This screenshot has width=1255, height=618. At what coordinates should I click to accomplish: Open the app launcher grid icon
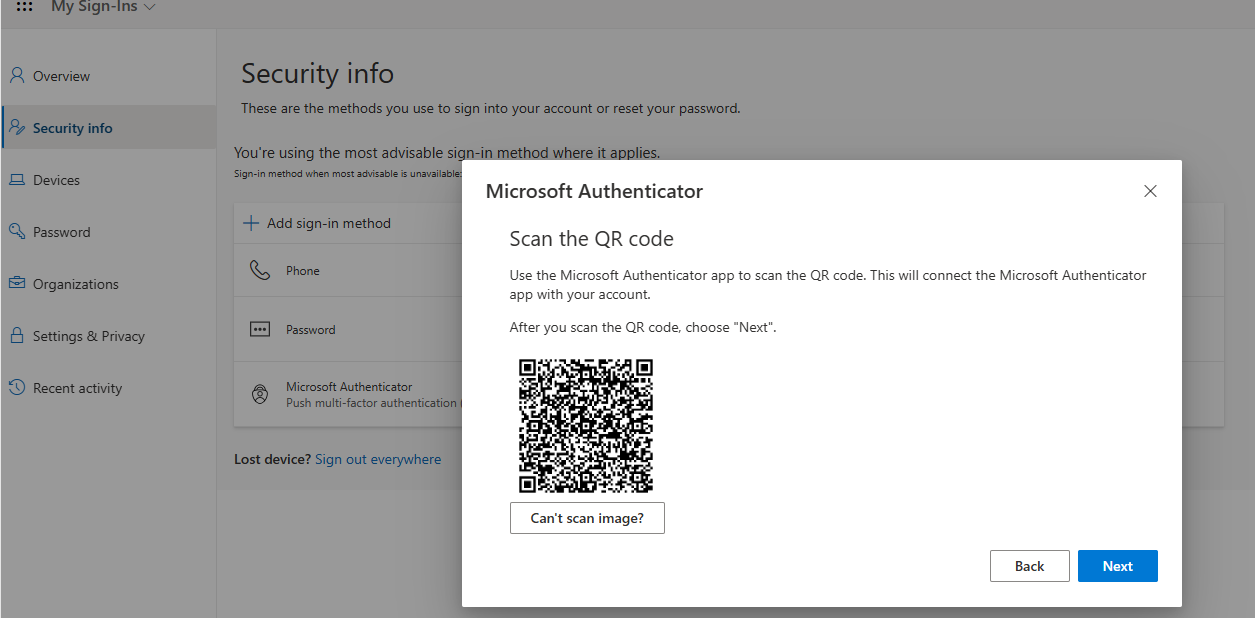click(22, 9)
